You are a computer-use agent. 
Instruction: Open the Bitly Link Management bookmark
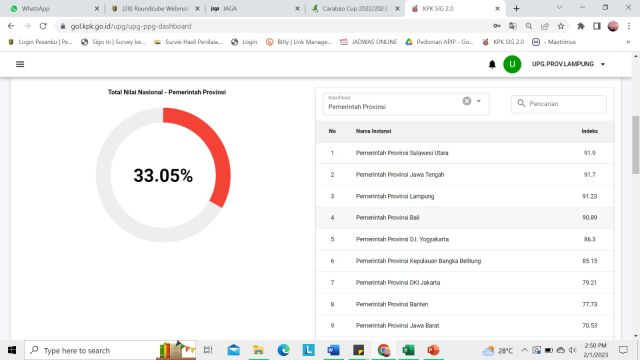pyautogui.click(x=299, y=42)
